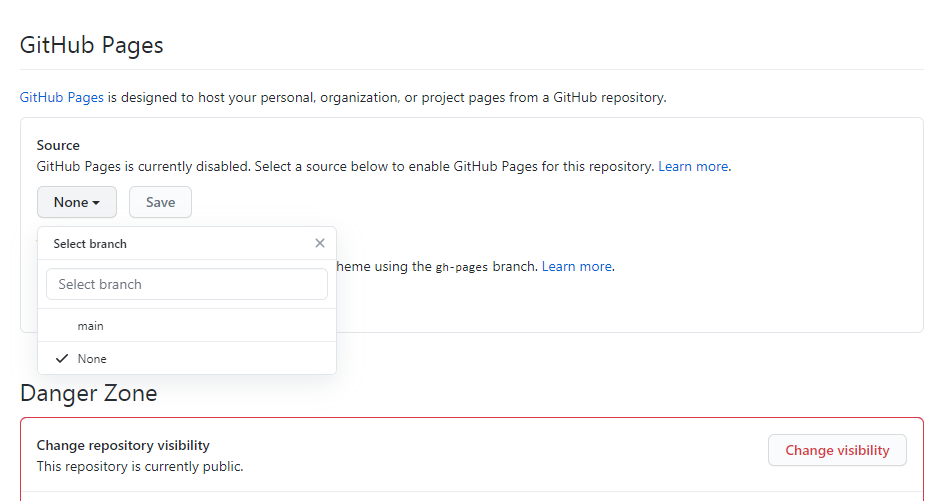Image resolution: width=948 pixels, height=501 pixels.
Task: Click the Source label
Action: point(58,145)
